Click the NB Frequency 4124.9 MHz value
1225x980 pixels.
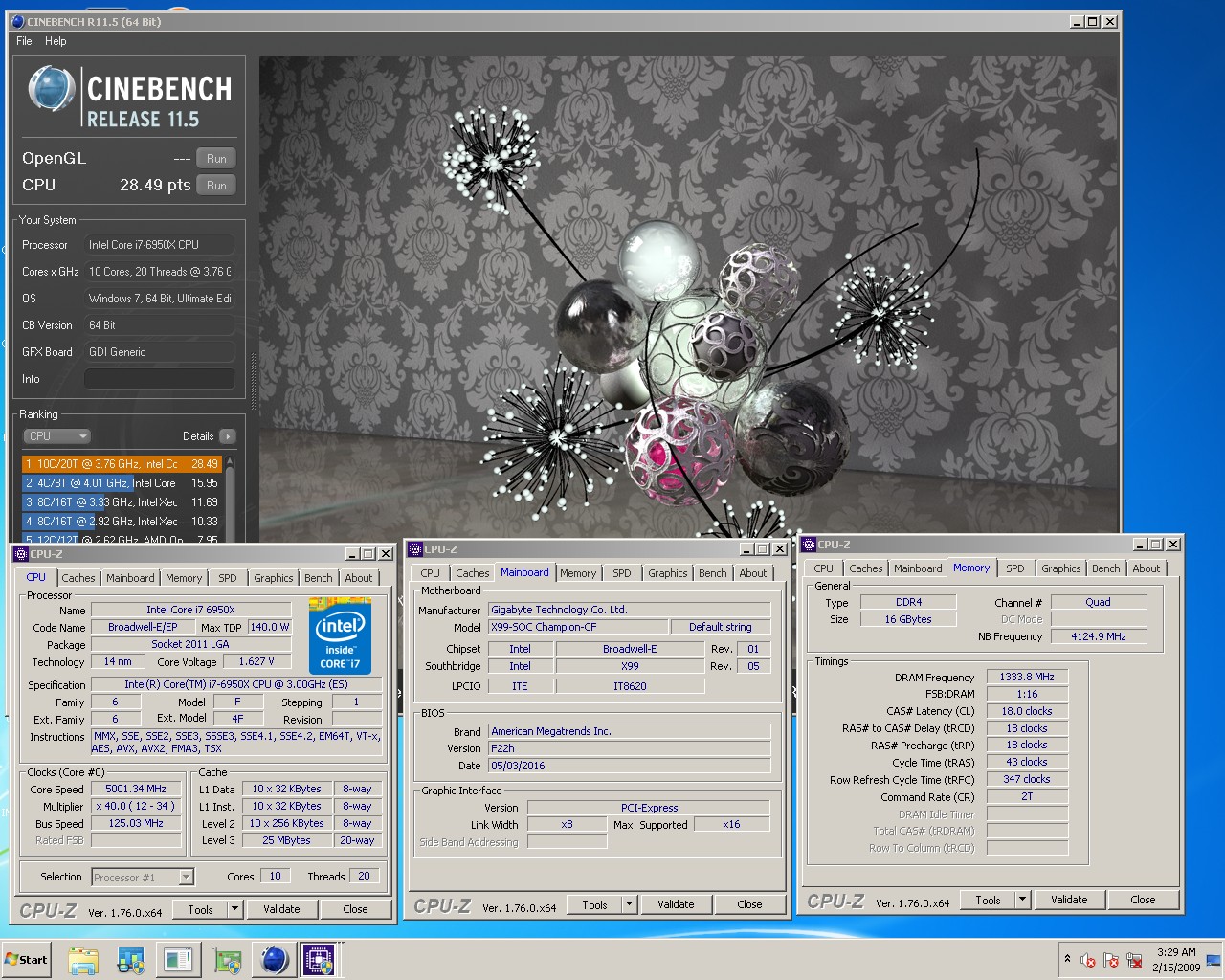1098,636
